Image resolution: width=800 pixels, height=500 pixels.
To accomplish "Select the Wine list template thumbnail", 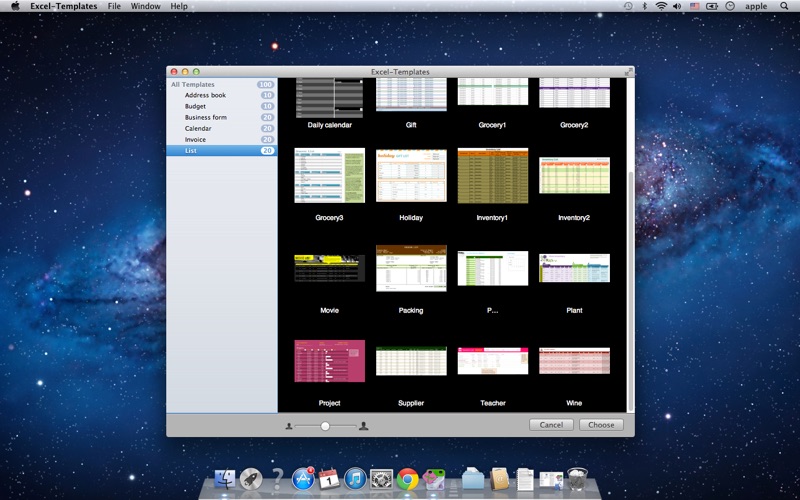I will (x=574, y=361).
